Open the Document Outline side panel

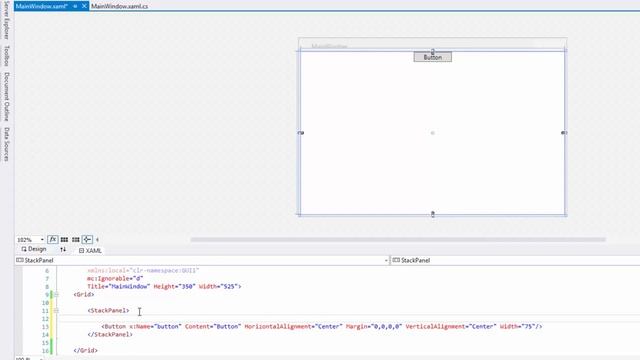tap(7, 97)
